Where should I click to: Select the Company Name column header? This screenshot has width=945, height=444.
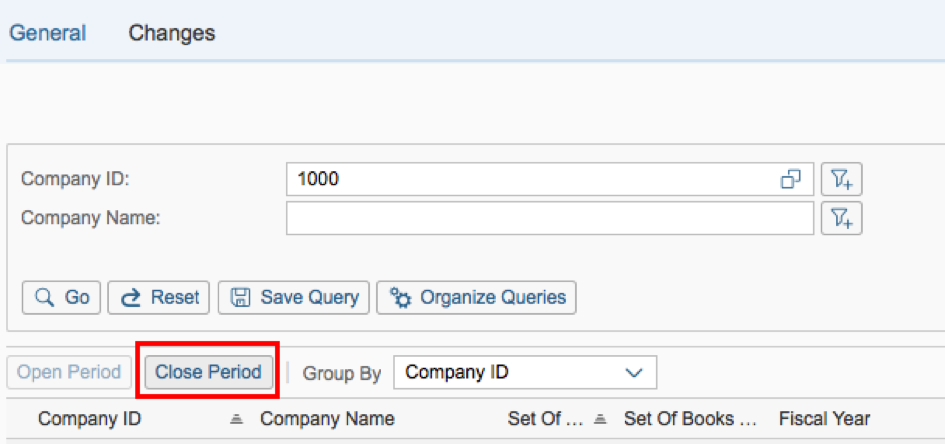327,419
